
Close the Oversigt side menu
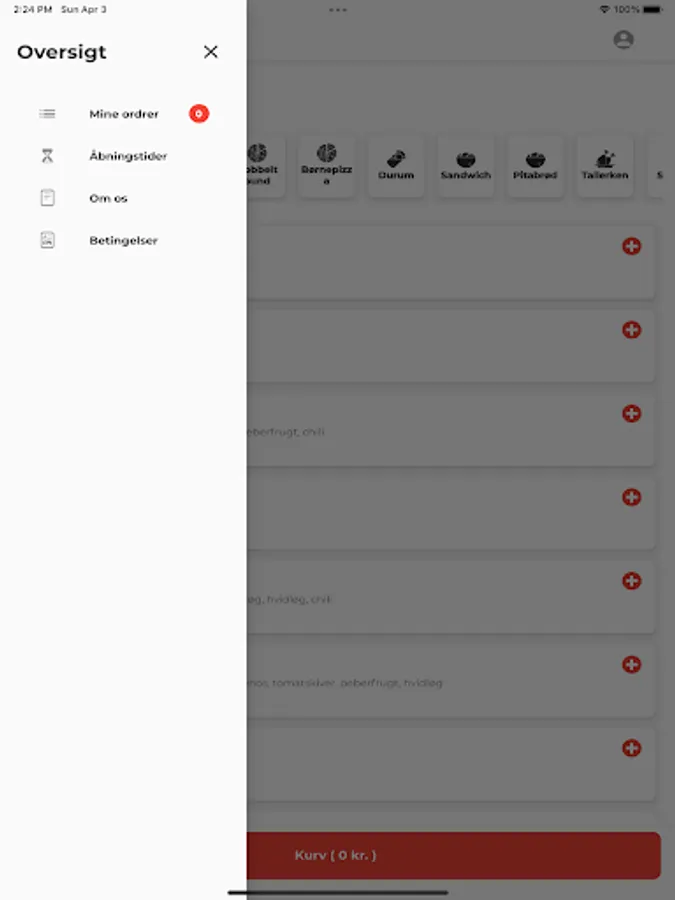[211, 52]
